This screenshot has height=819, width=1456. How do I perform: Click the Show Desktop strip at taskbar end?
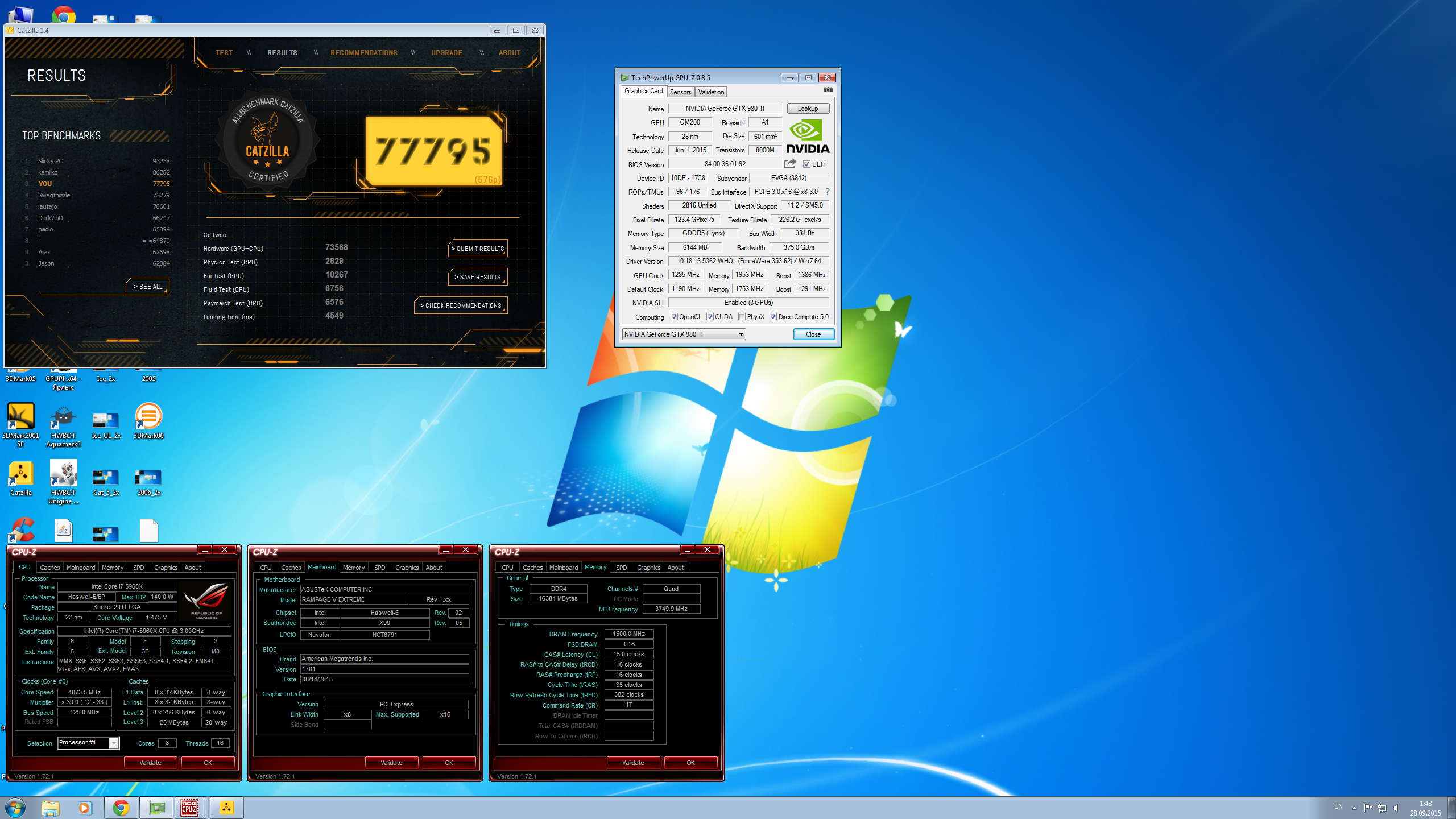tap(1451, 808)
